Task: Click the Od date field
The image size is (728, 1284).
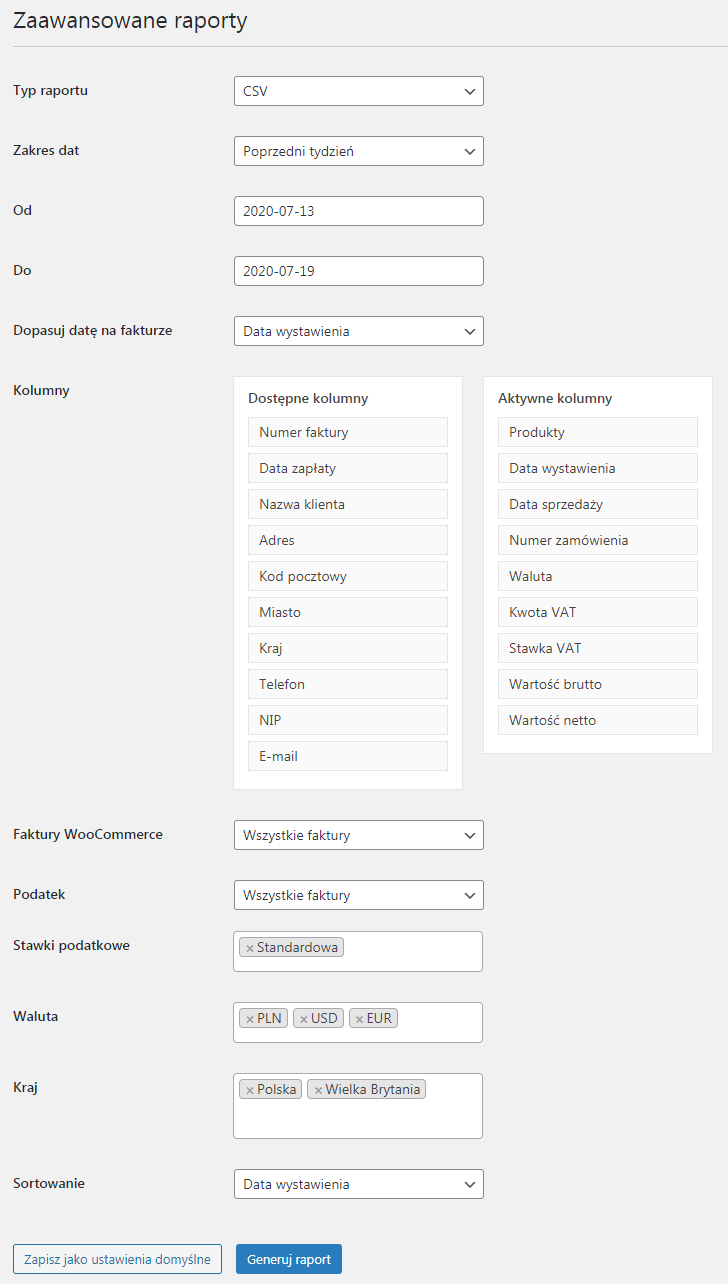Action: coord(359,211)
